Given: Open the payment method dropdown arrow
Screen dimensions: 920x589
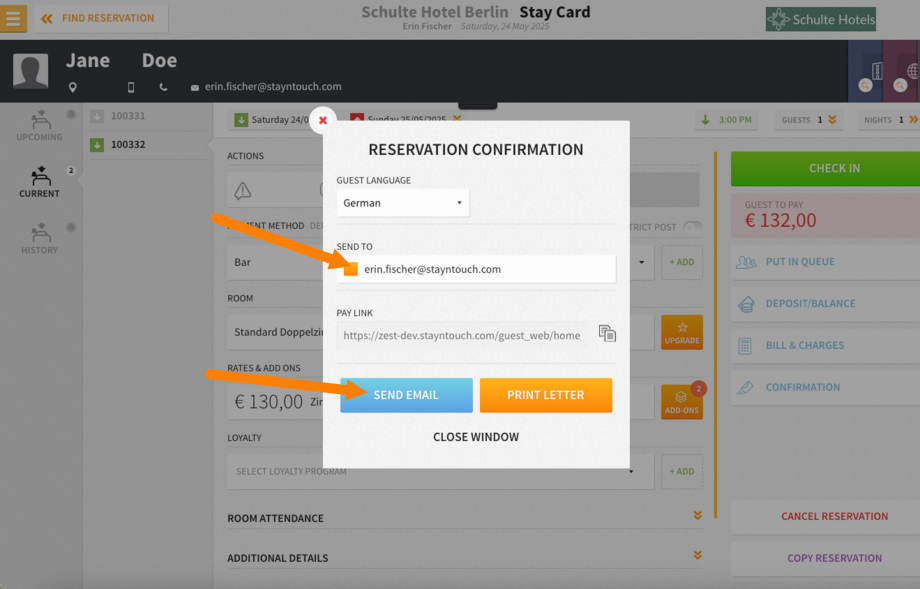Looking at the screenshot, I should pos(641,262).
